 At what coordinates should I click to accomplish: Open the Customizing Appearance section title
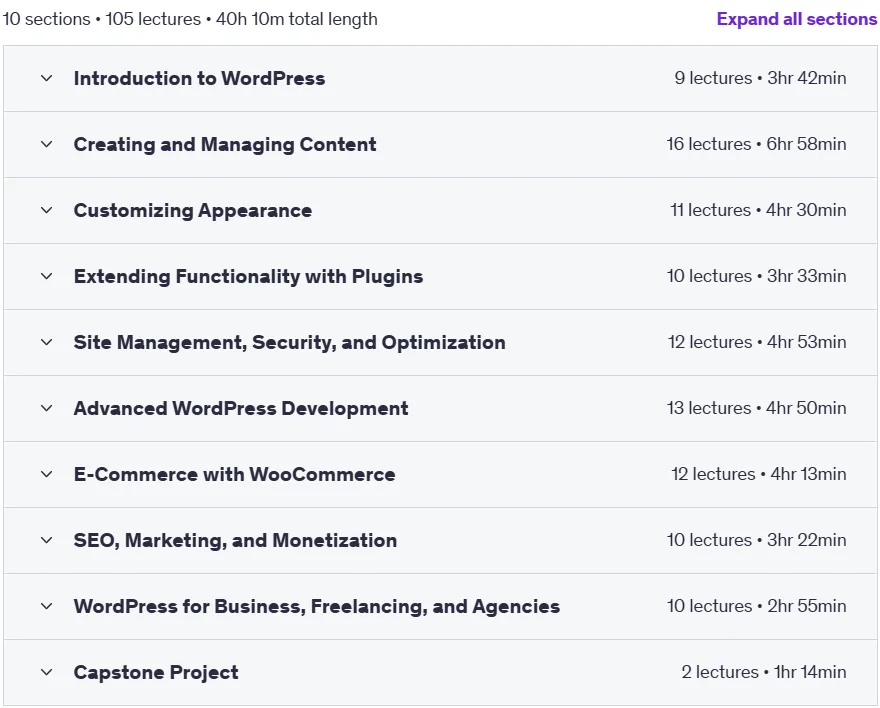point(192,210)
